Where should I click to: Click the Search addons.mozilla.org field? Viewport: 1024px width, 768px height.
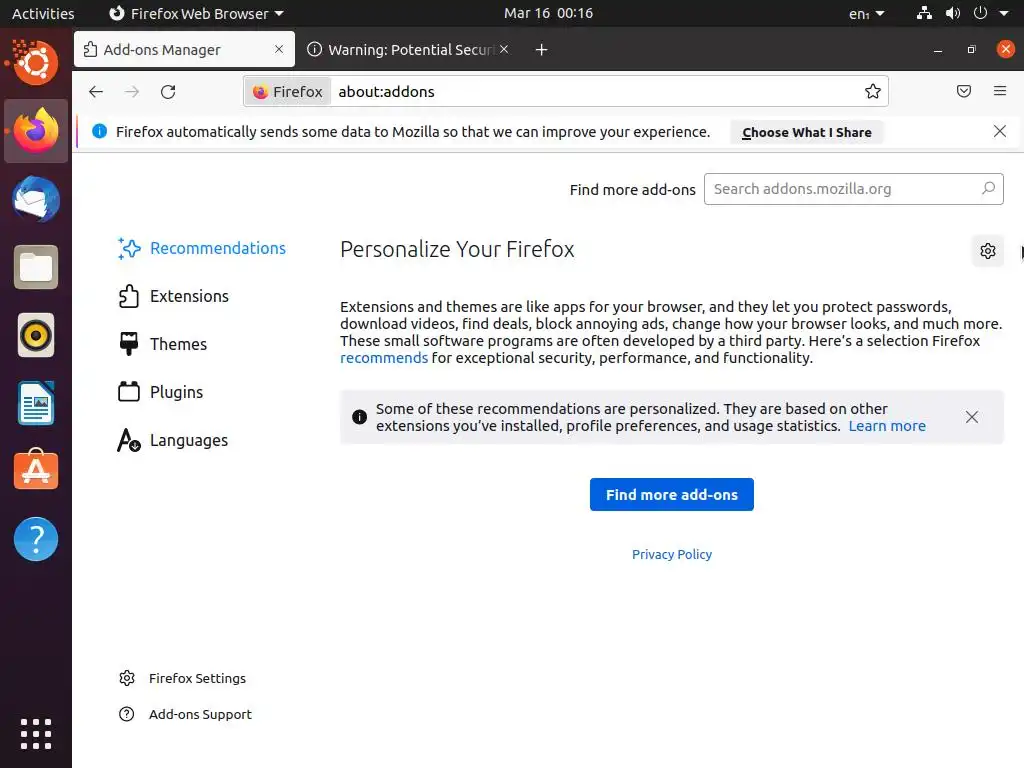(854, 189)
